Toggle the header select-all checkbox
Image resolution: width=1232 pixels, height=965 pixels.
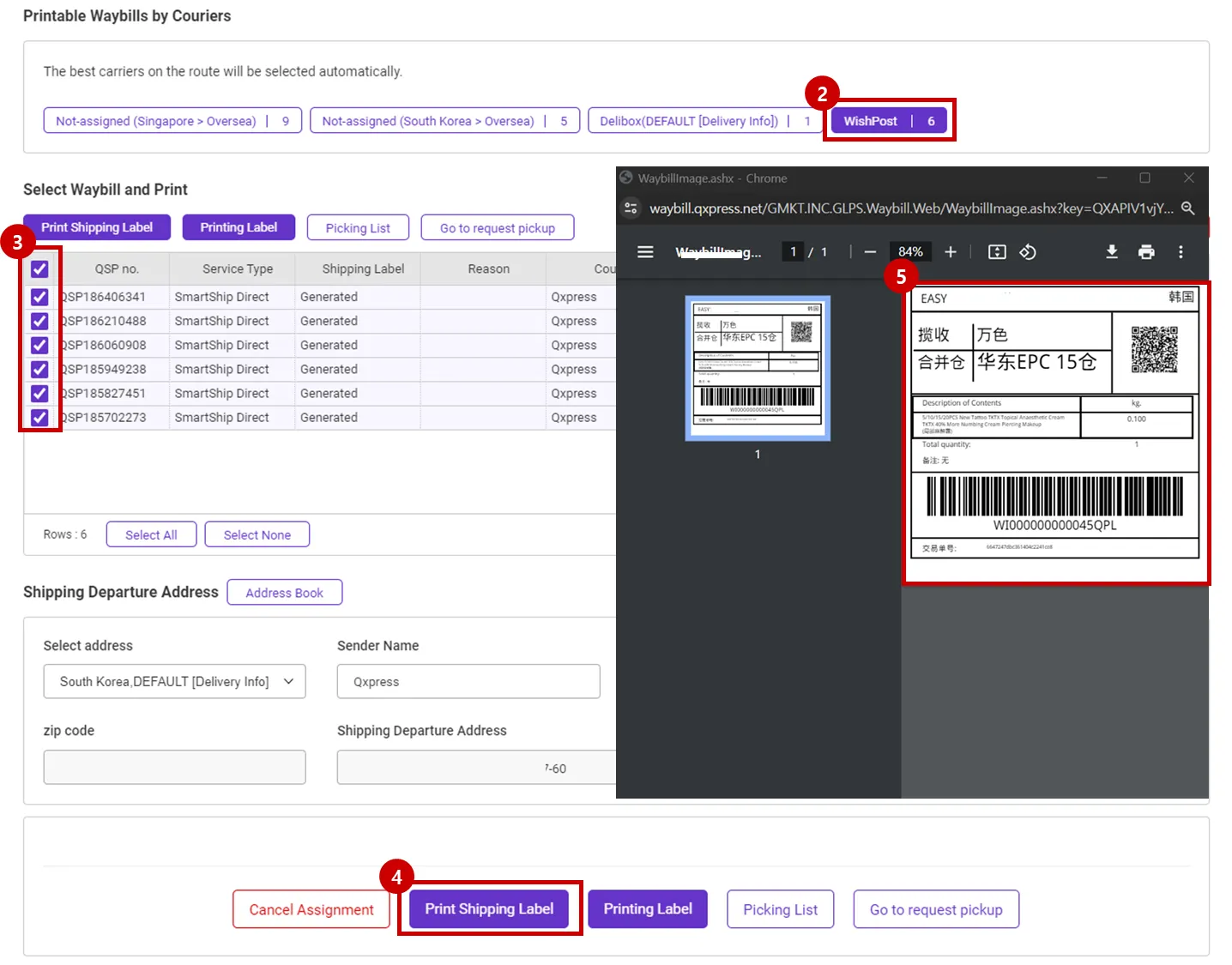point(39,269)
